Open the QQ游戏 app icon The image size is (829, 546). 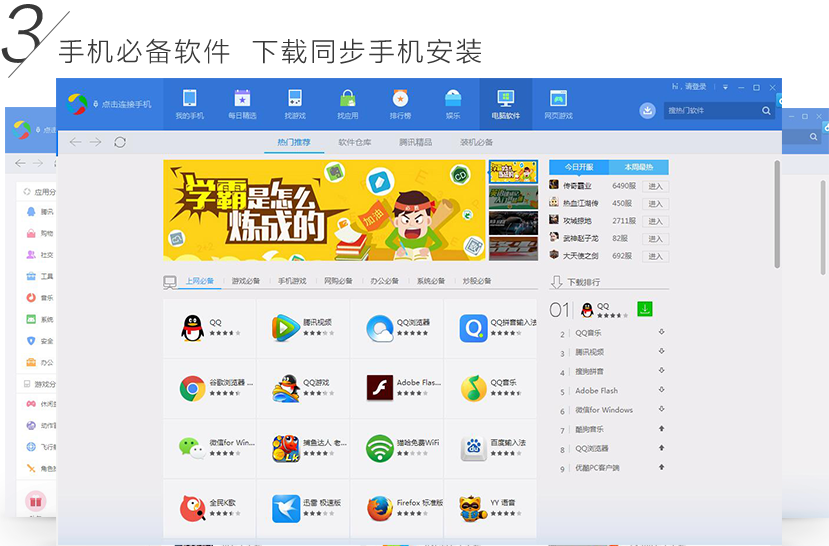tap(286, 388)
